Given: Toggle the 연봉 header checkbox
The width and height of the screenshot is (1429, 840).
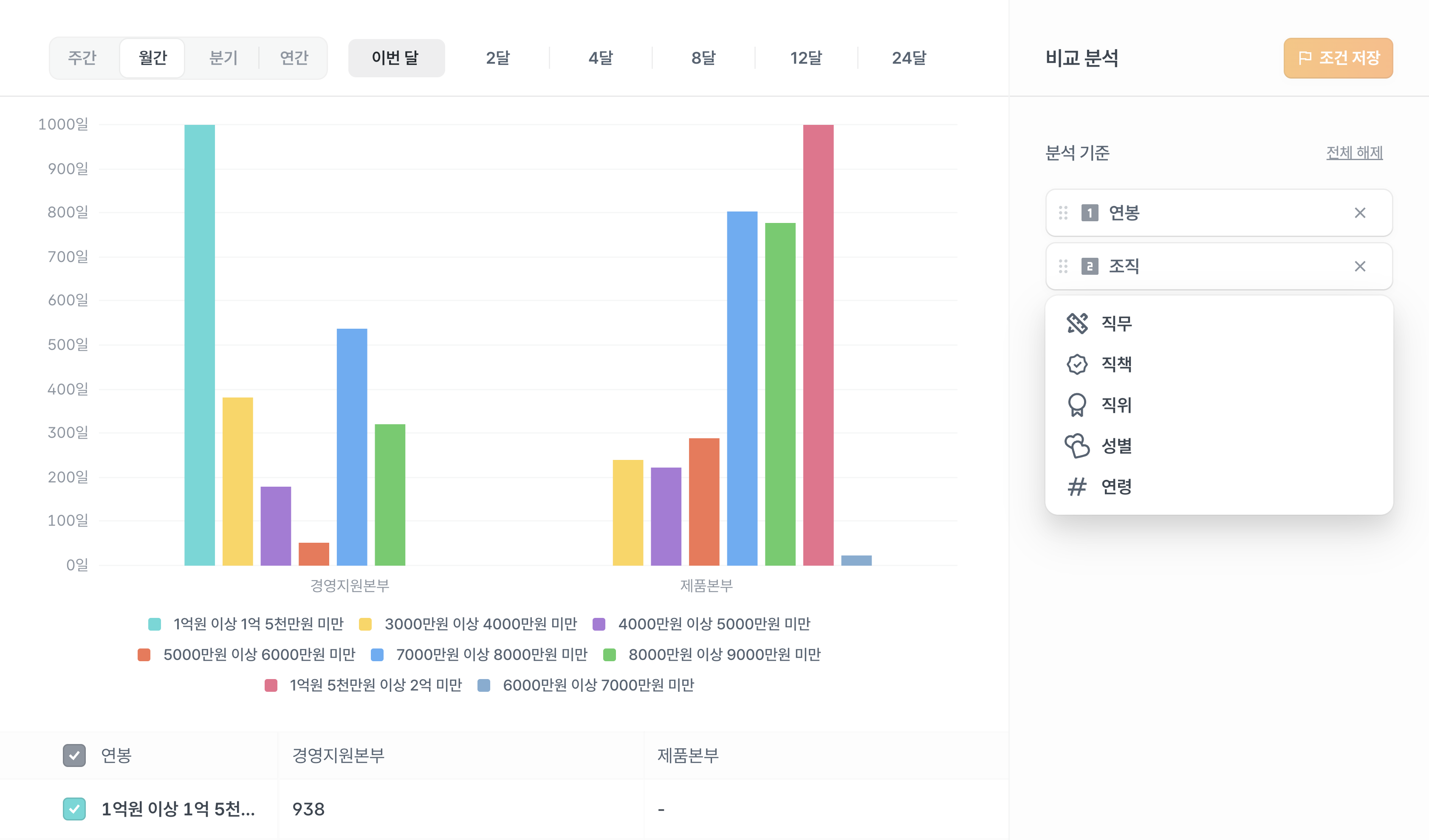Looking at the screenshot, I should (x=74, y=755).
